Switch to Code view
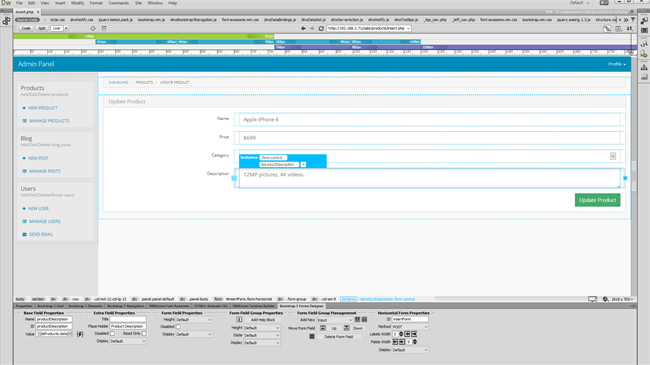This screenshot has width=650, height=365. click(x=26, y=28)
